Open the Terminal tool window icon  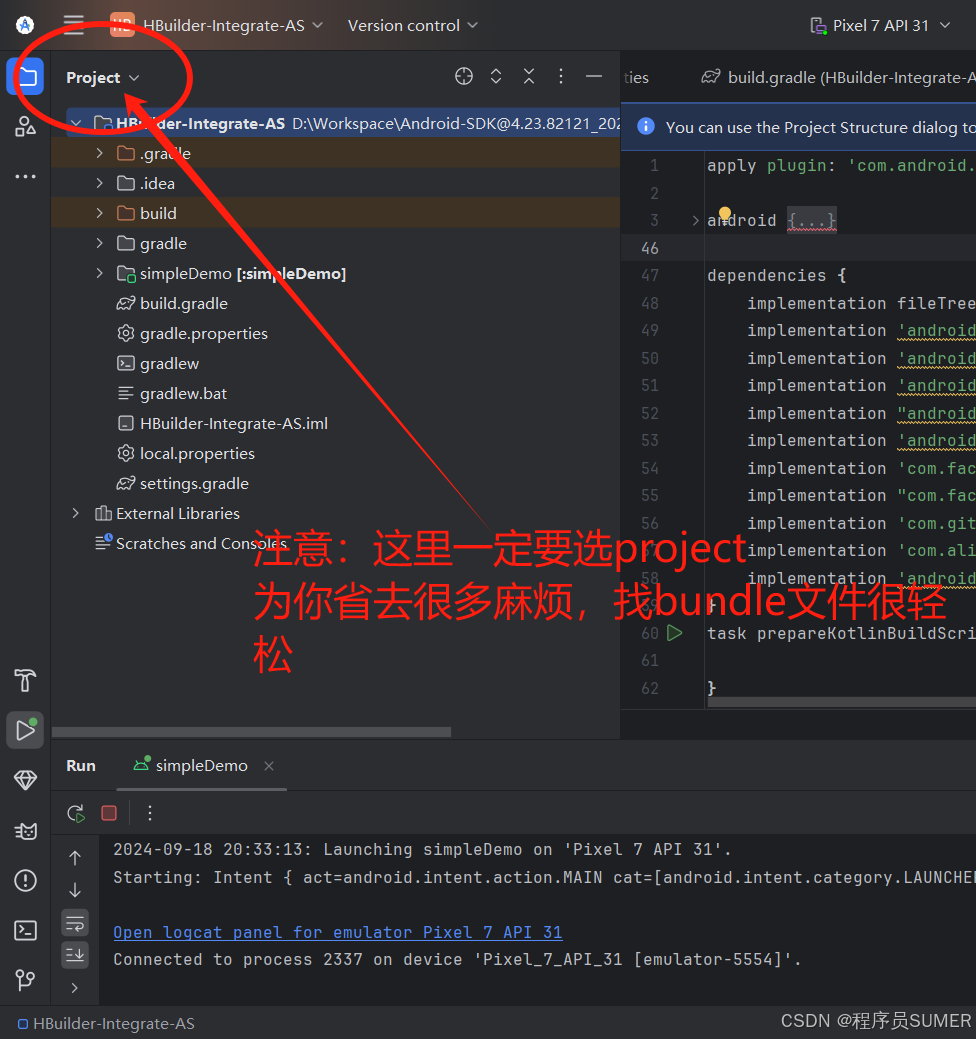pos(25,930)
